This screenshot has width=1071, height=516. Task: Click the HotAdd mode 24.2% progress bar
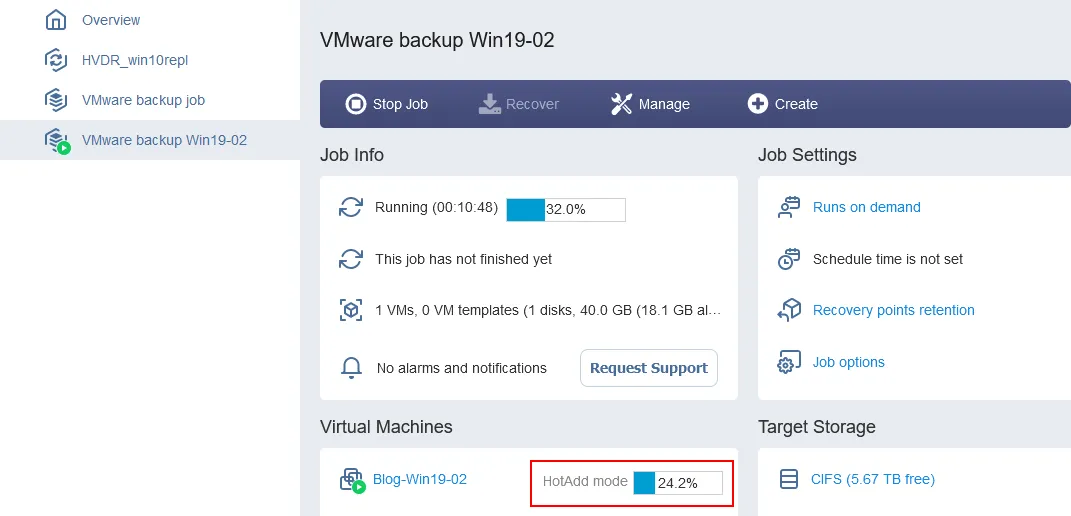[677, 483]
